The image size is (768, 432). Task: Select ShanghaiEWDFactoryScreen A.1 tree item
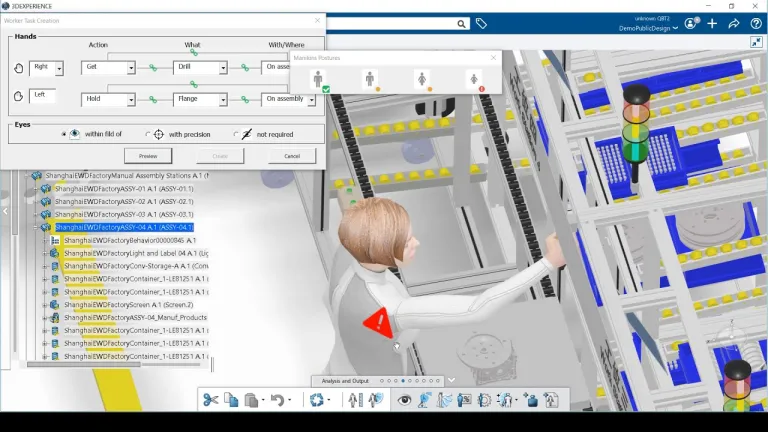pyautogui.click(x=128, y=305)
